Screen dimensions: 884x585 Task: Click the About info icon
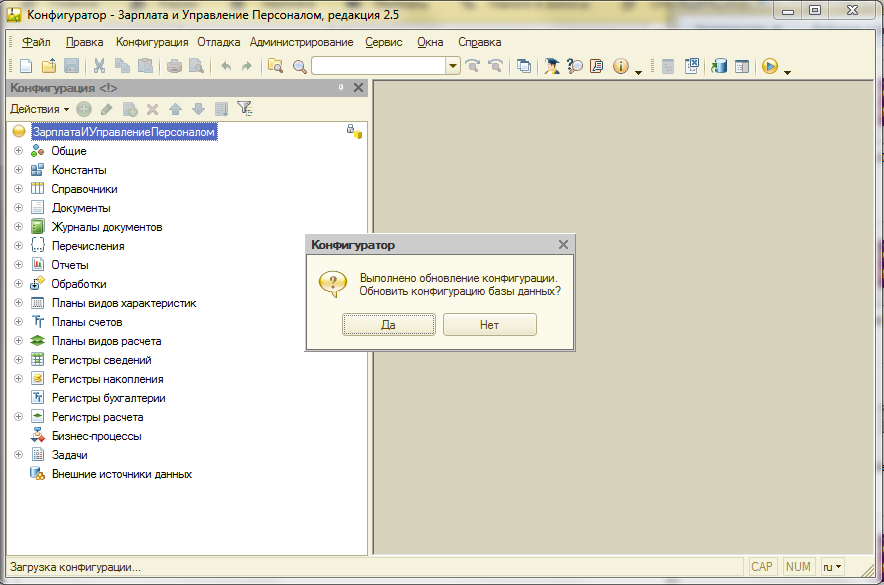[x=620, y=66]
